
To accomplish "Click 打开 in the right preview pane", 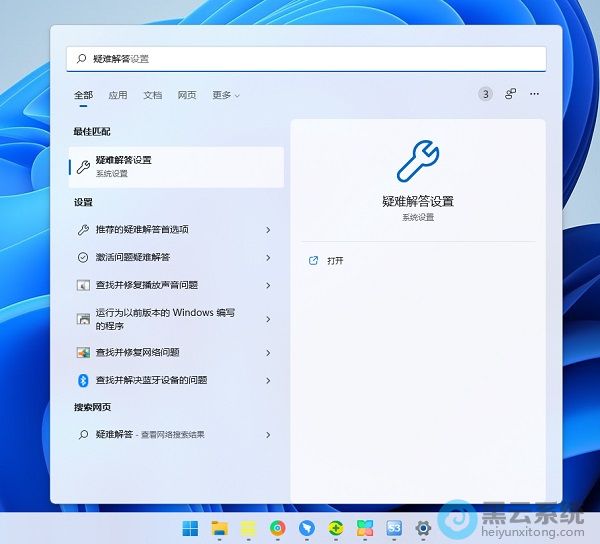I will (335, 260).
